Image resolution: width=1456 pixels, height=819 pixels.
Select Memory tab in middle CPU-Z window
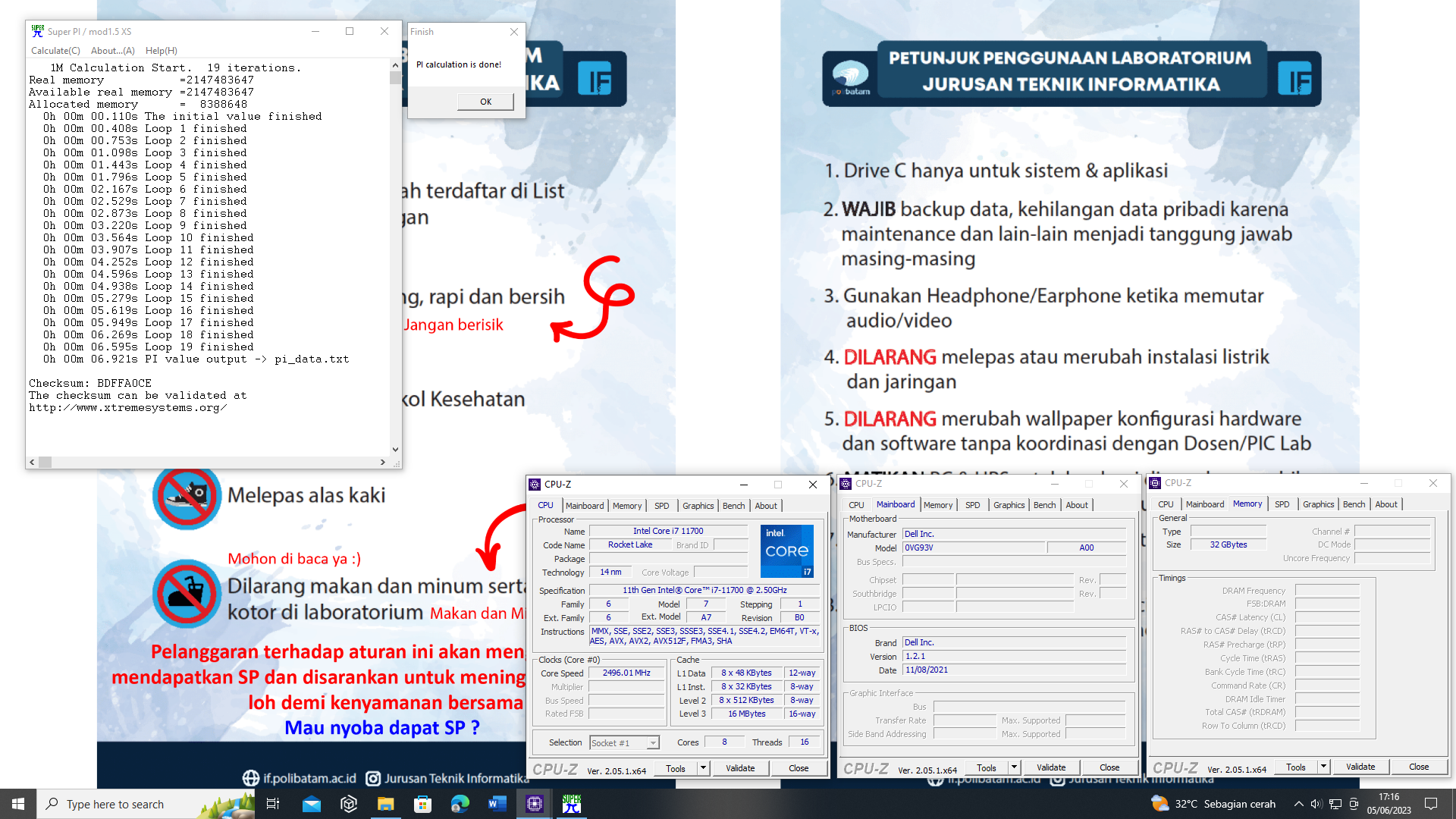point(938,505)
